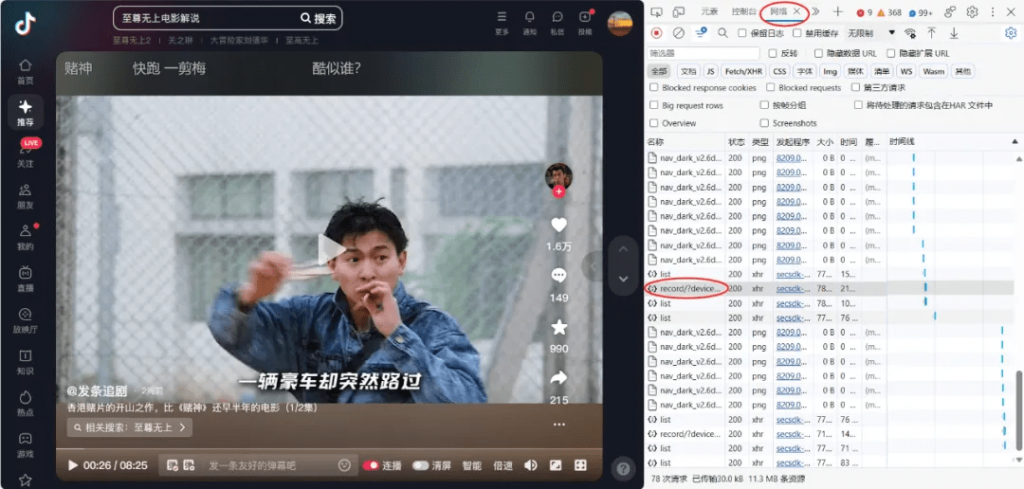Mute the video with the volume icon
1024x489 pixels.
(x=531, y=465)
